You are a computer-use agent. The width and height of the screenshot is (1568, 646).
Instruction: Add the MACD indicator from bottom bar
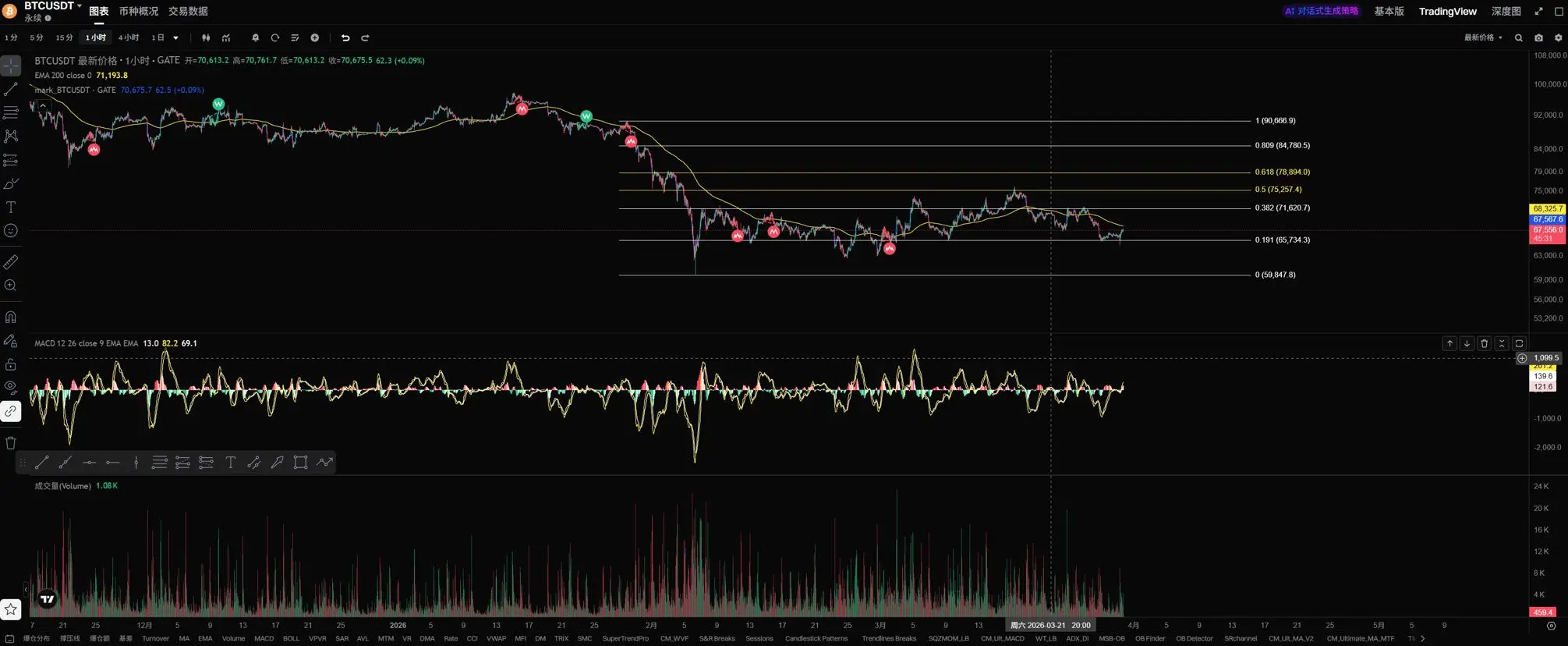pos(264,638)
